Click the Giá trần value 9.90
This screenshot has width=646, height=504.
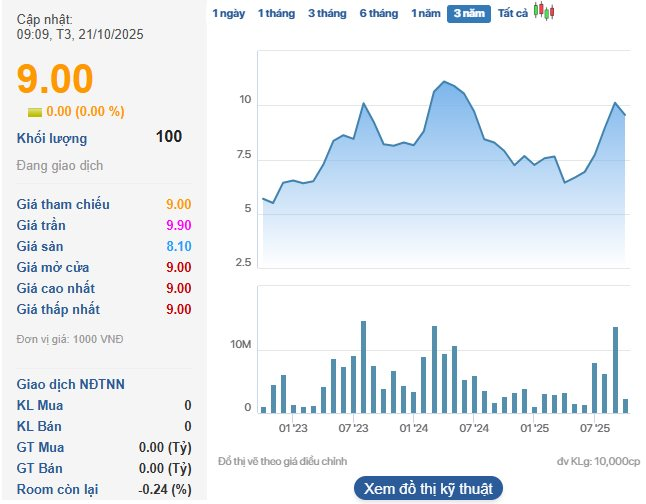[x=178, y=225]
